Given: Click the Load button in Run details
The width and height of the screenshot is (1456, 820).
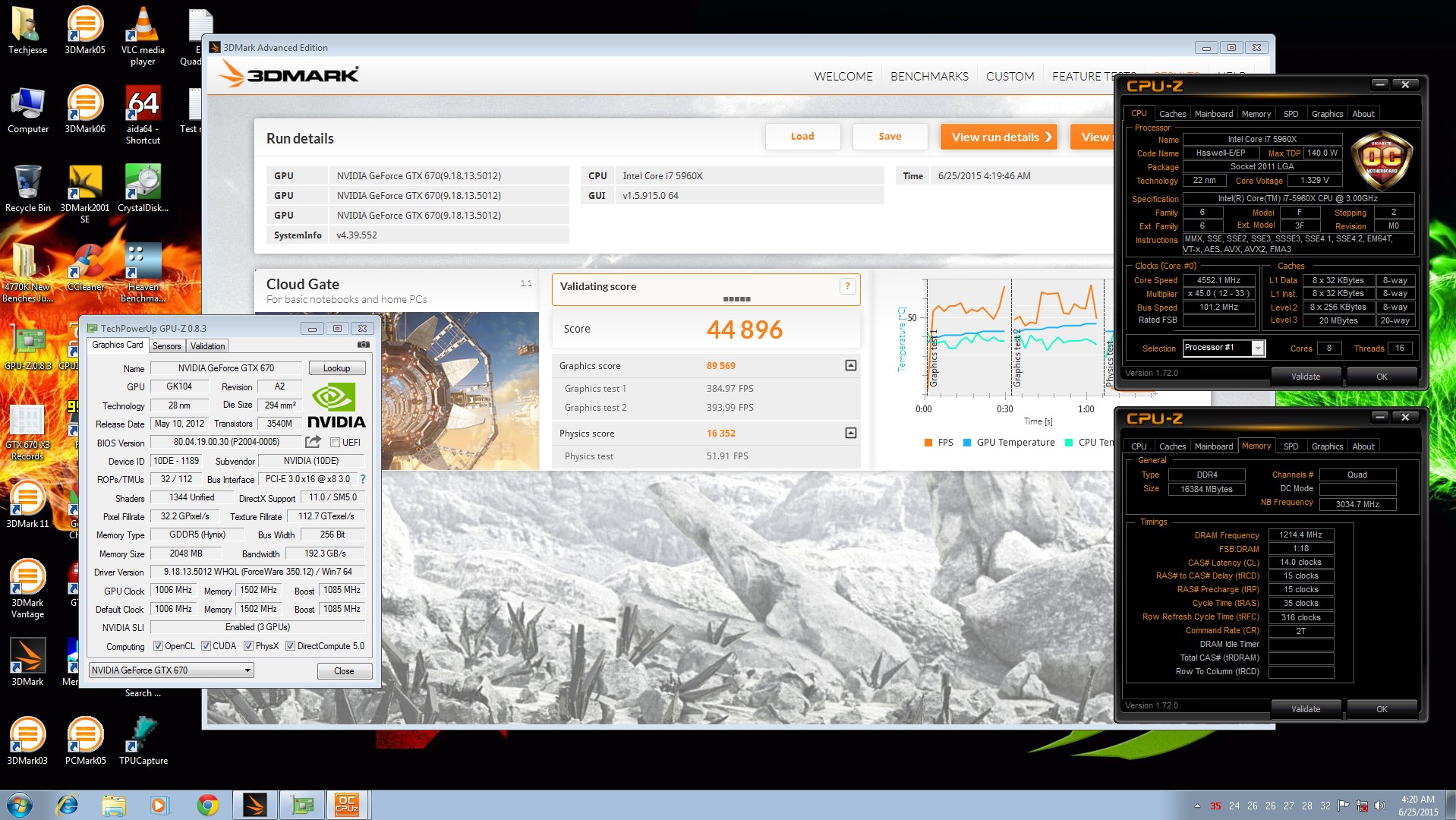Looking at the screenshot, I should [802, 137].
